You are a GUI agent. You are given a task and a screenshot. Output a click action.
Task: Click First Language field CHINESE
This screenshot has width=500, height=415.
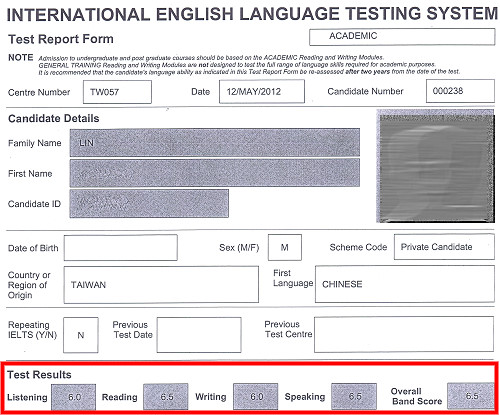tap(405, 284)
